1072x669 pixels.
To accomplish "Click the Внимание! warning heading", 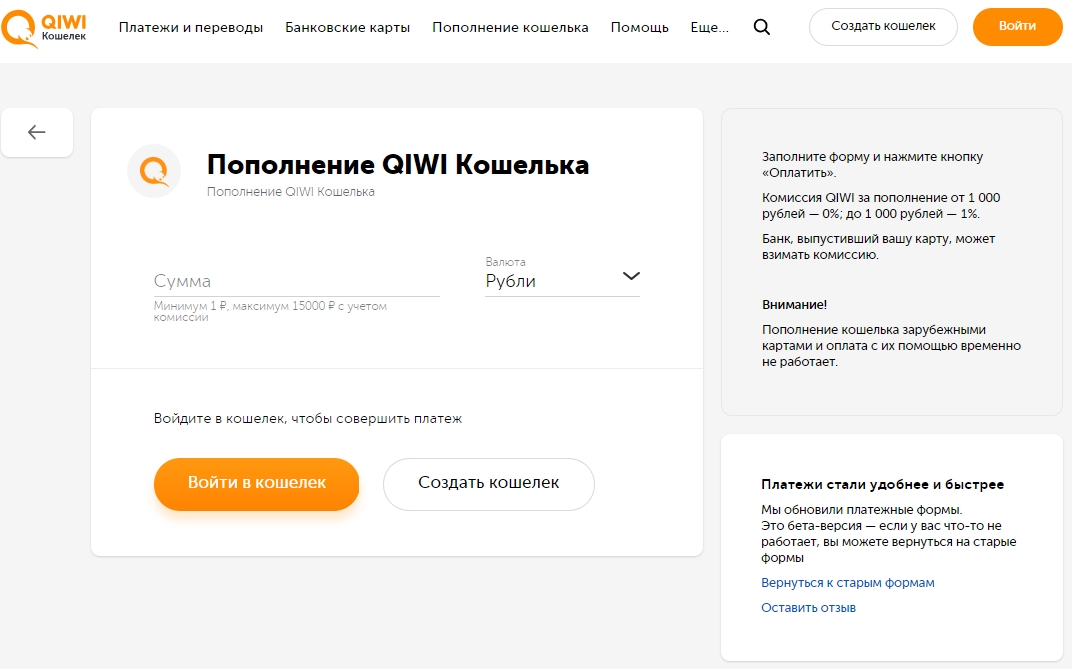I will 794,305.
